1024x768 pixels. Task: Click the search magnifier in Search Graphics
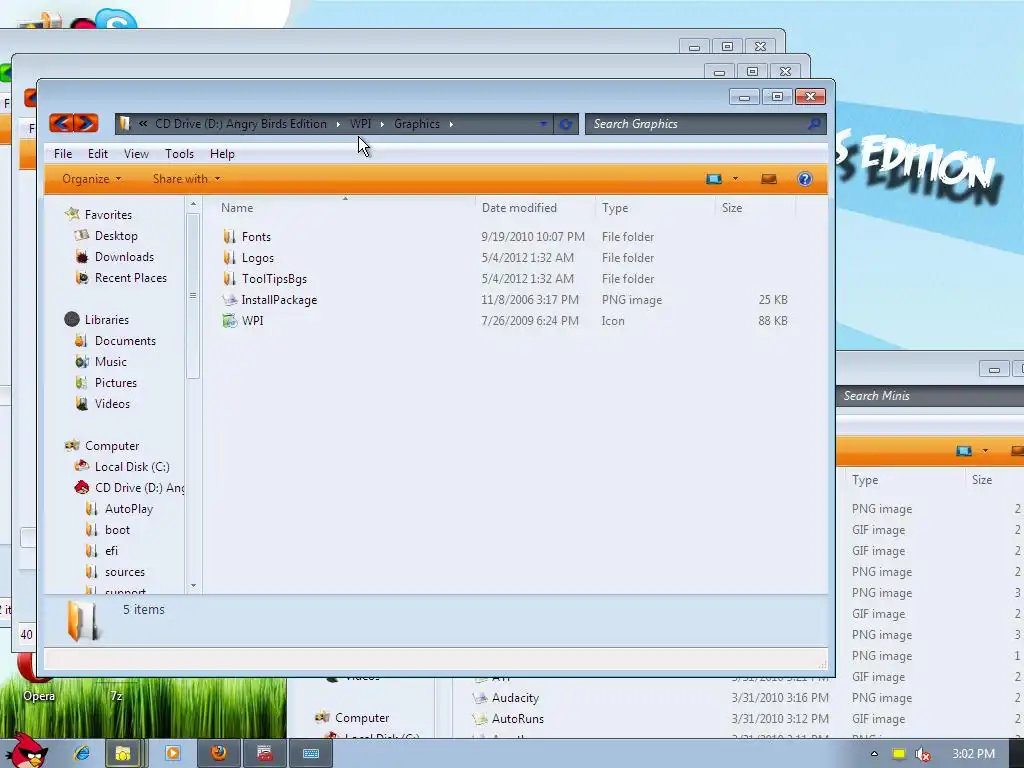tap(814, 123)
